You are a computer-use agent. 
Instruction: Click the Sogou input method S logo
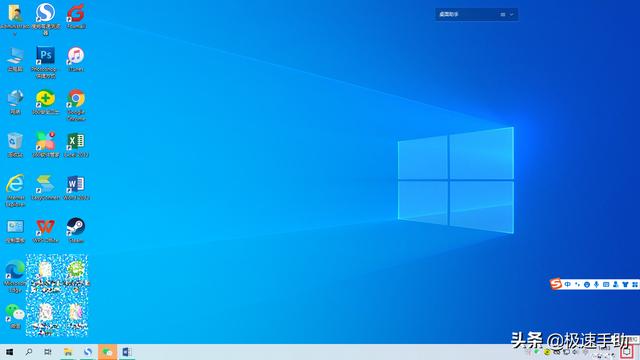(556, 284)
